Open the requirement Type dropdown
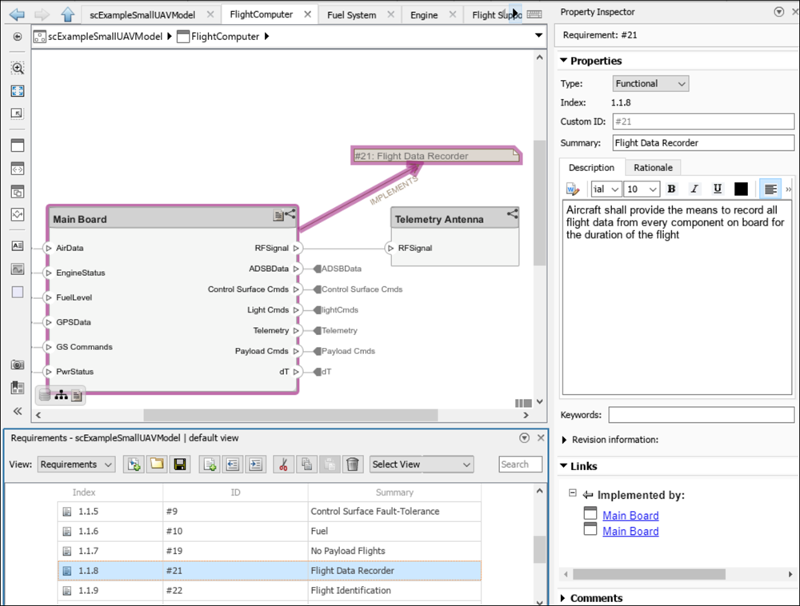Viewport: 800px width, 606px height. tap(650, 84)
